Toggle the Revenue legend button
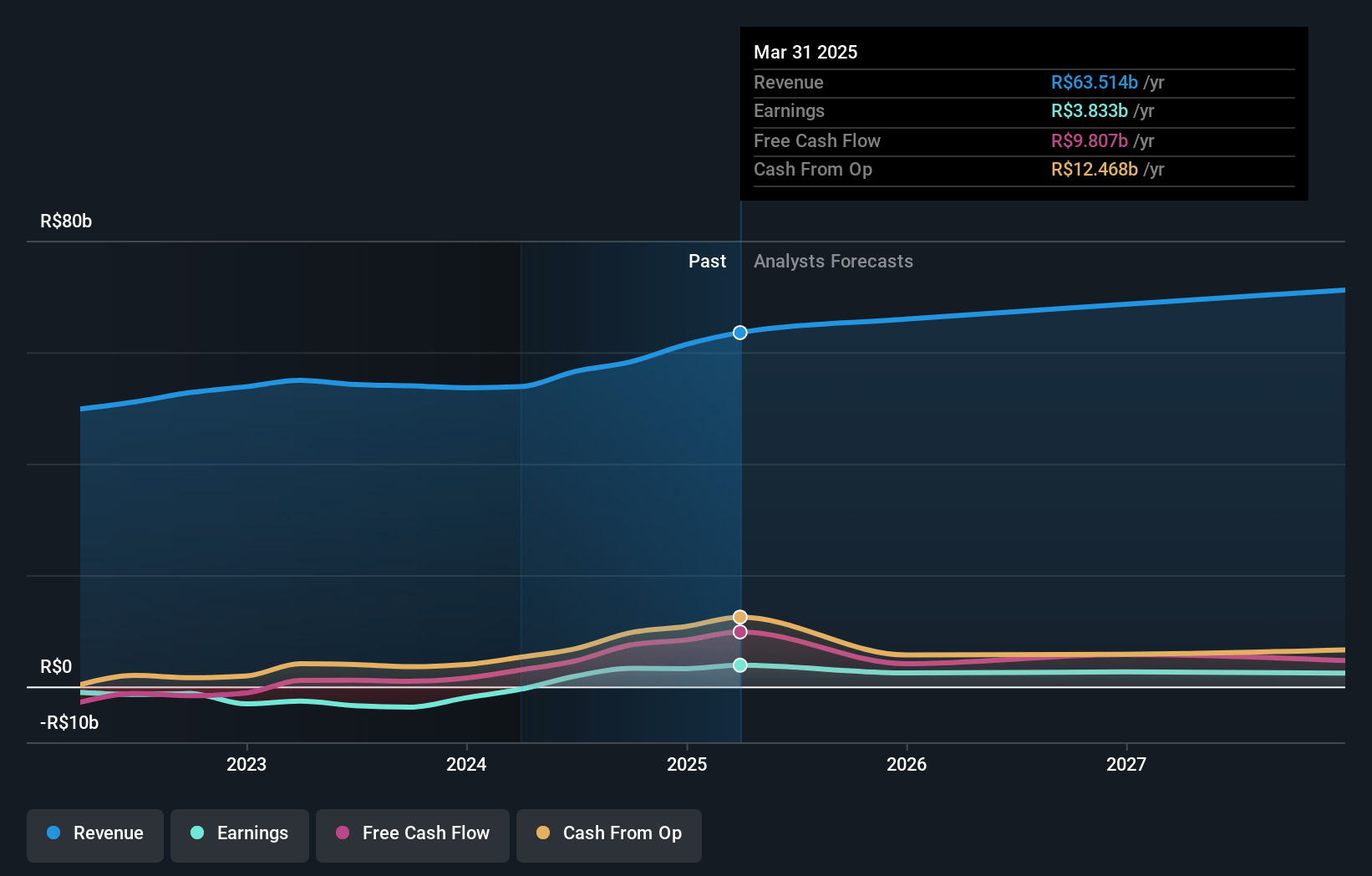This screenshot has height=876, width=1372. coord(95,835)
